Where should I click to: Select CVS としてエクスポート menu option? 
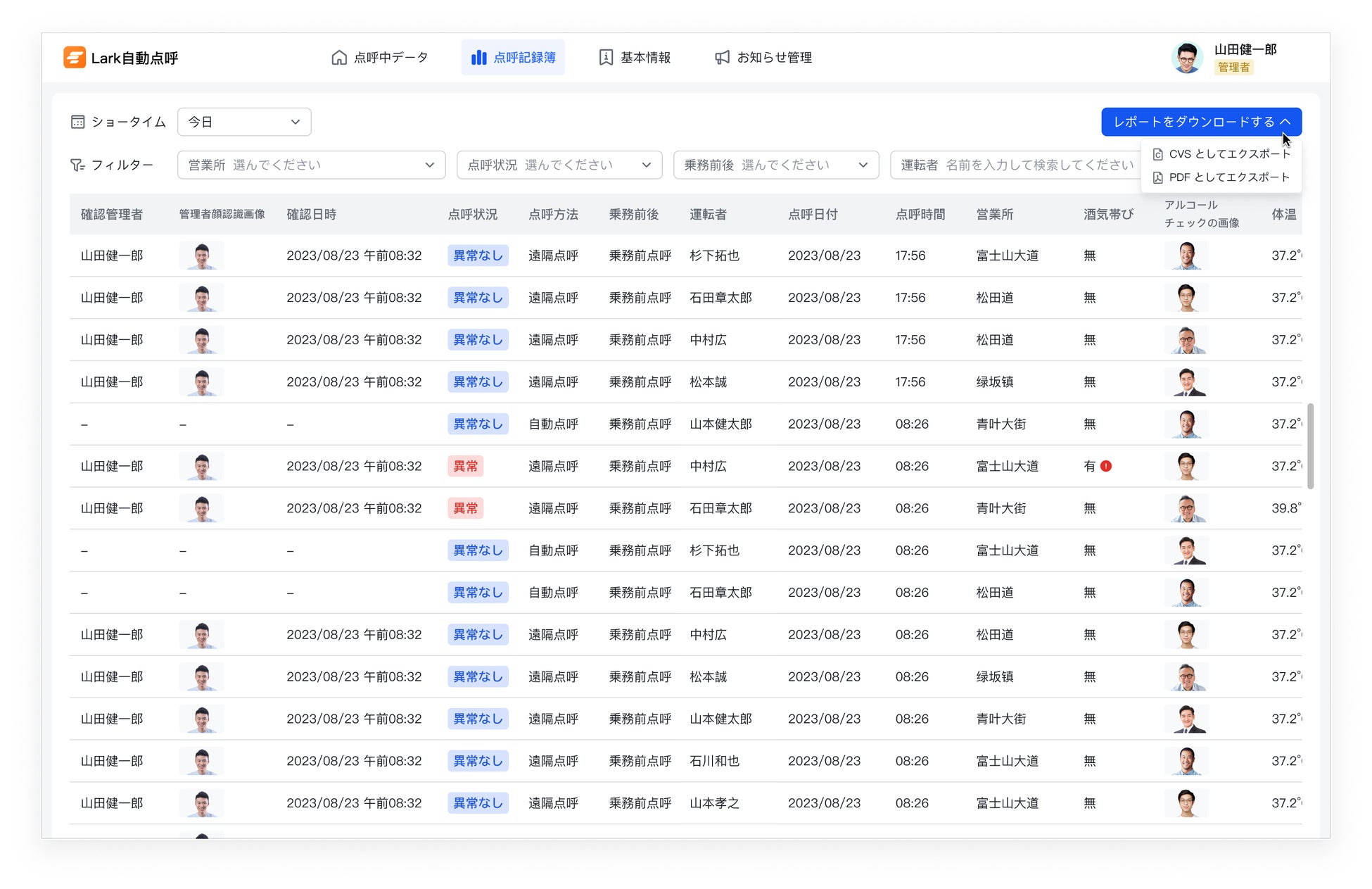pyautogui.click(x=1221, y=154)
